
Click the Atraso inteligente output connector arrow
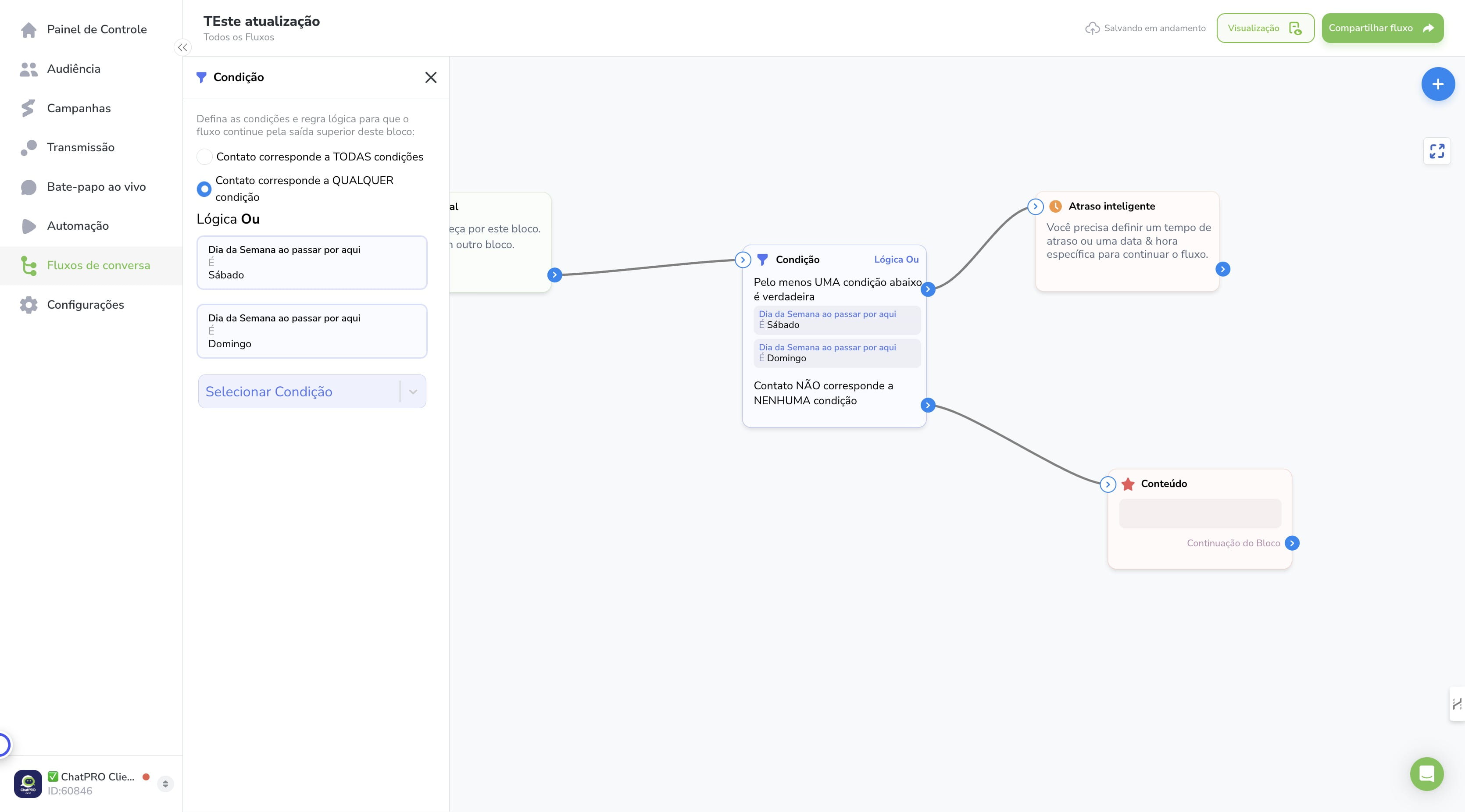point(1223,269)
